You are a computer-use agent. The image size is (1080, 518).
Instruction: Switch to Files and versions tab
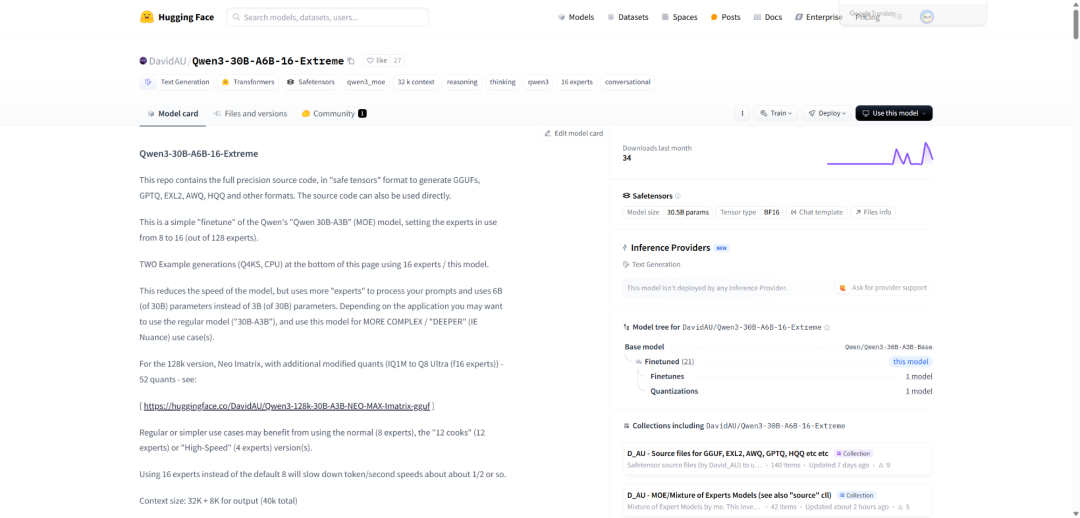(250, 114)
